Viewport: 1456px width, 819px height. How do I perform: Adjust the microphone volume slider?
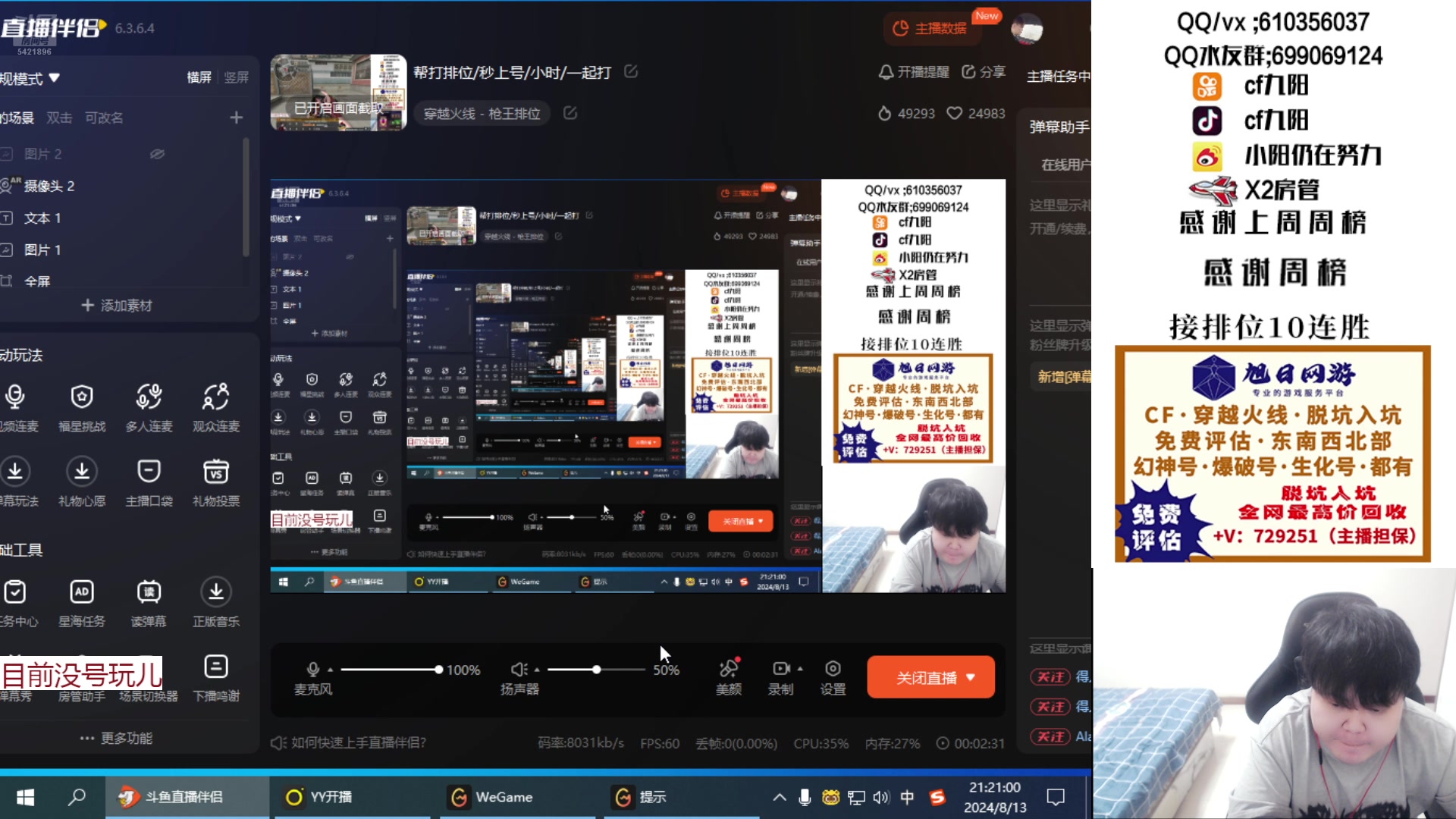tap(390, 670)
